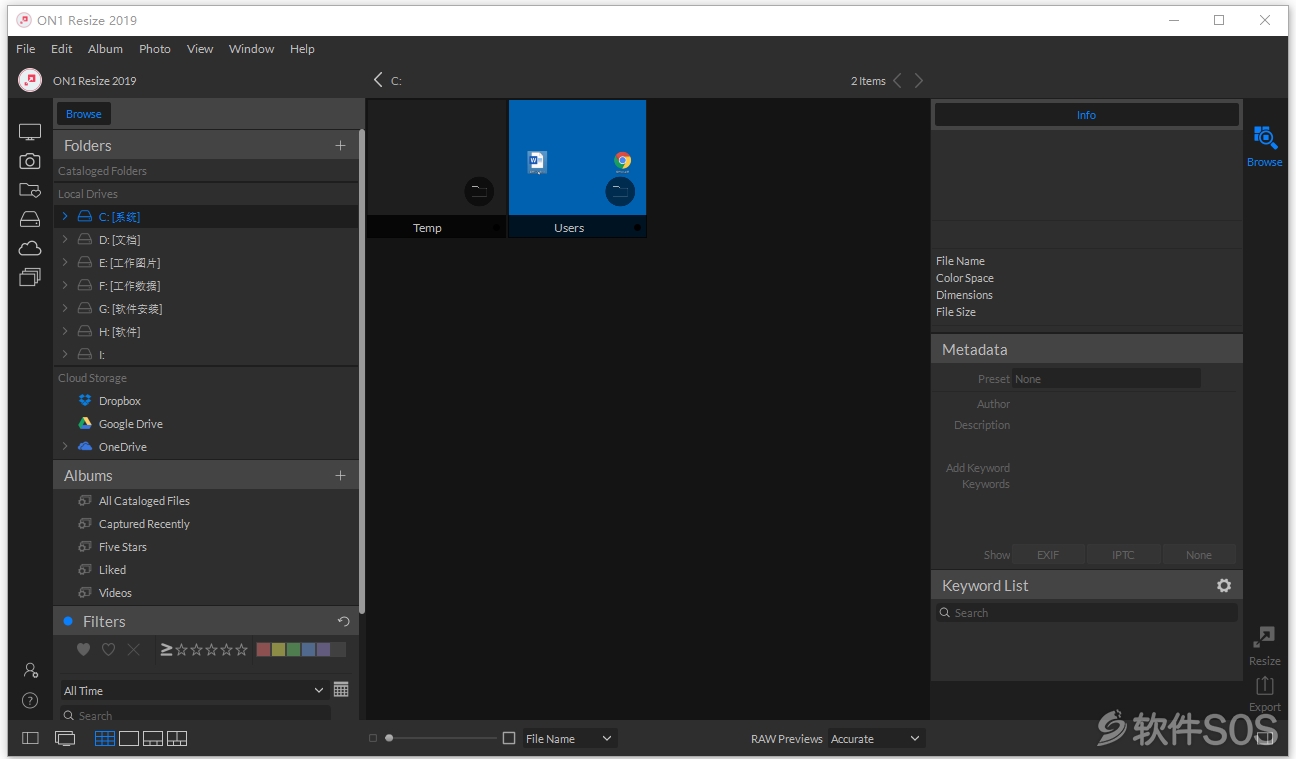Open the Edit menu

[62, 49]
